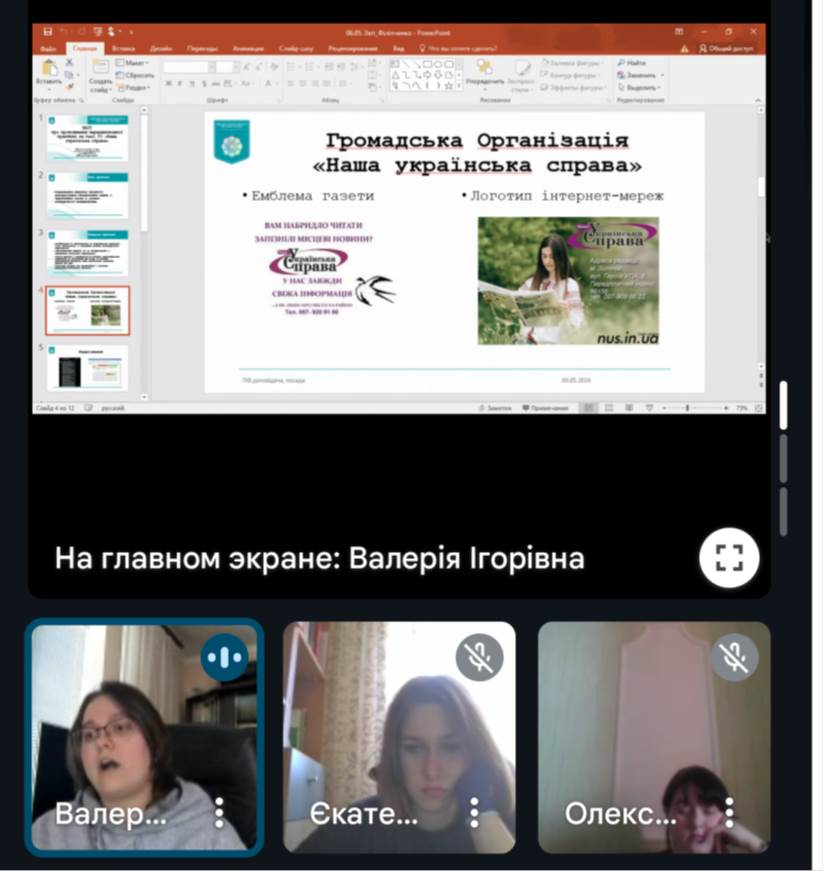Click the Paste (Вставить) clipboard icon
The image size is (824, 871).
click(49, 69)
